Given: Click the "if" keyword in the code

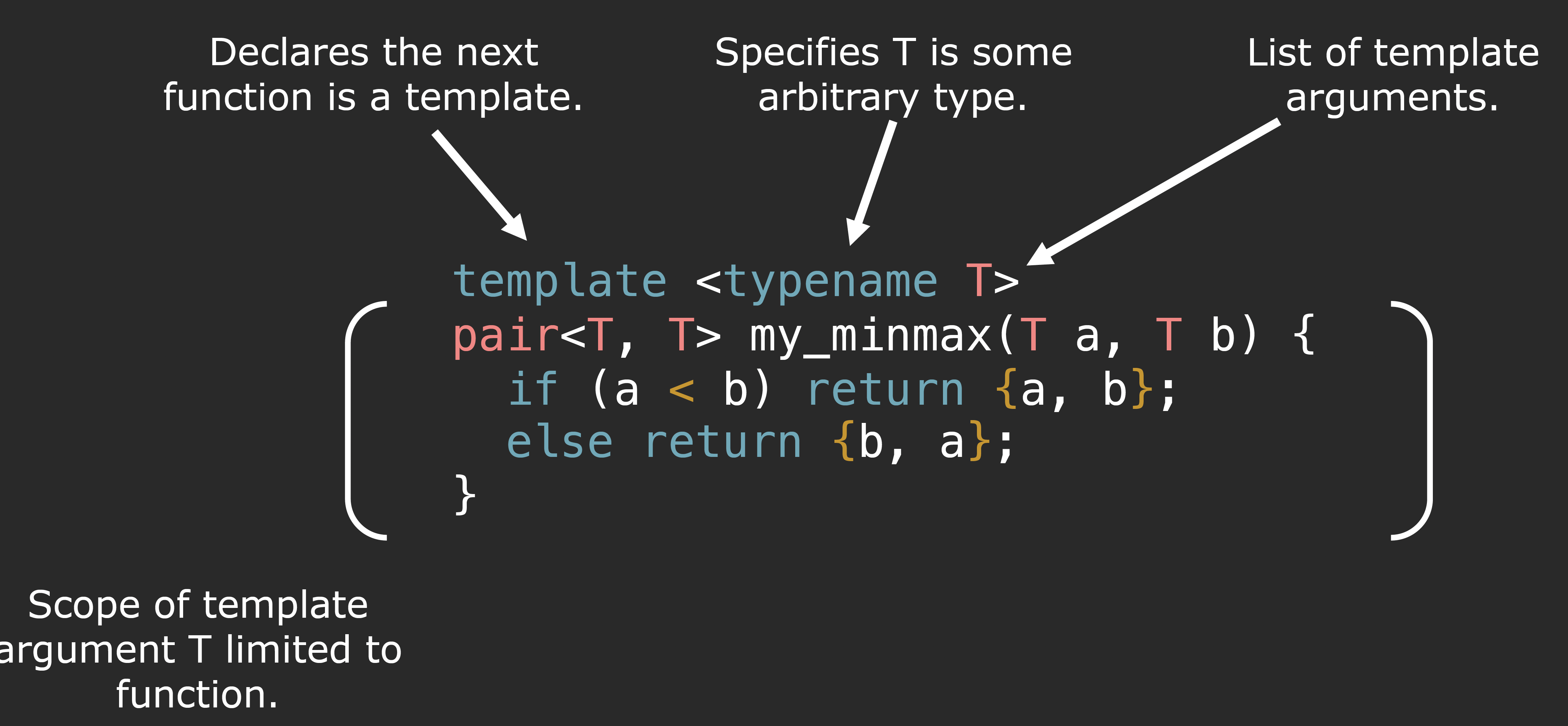Looking at the screenshot, I should click(x=533, y=388).
